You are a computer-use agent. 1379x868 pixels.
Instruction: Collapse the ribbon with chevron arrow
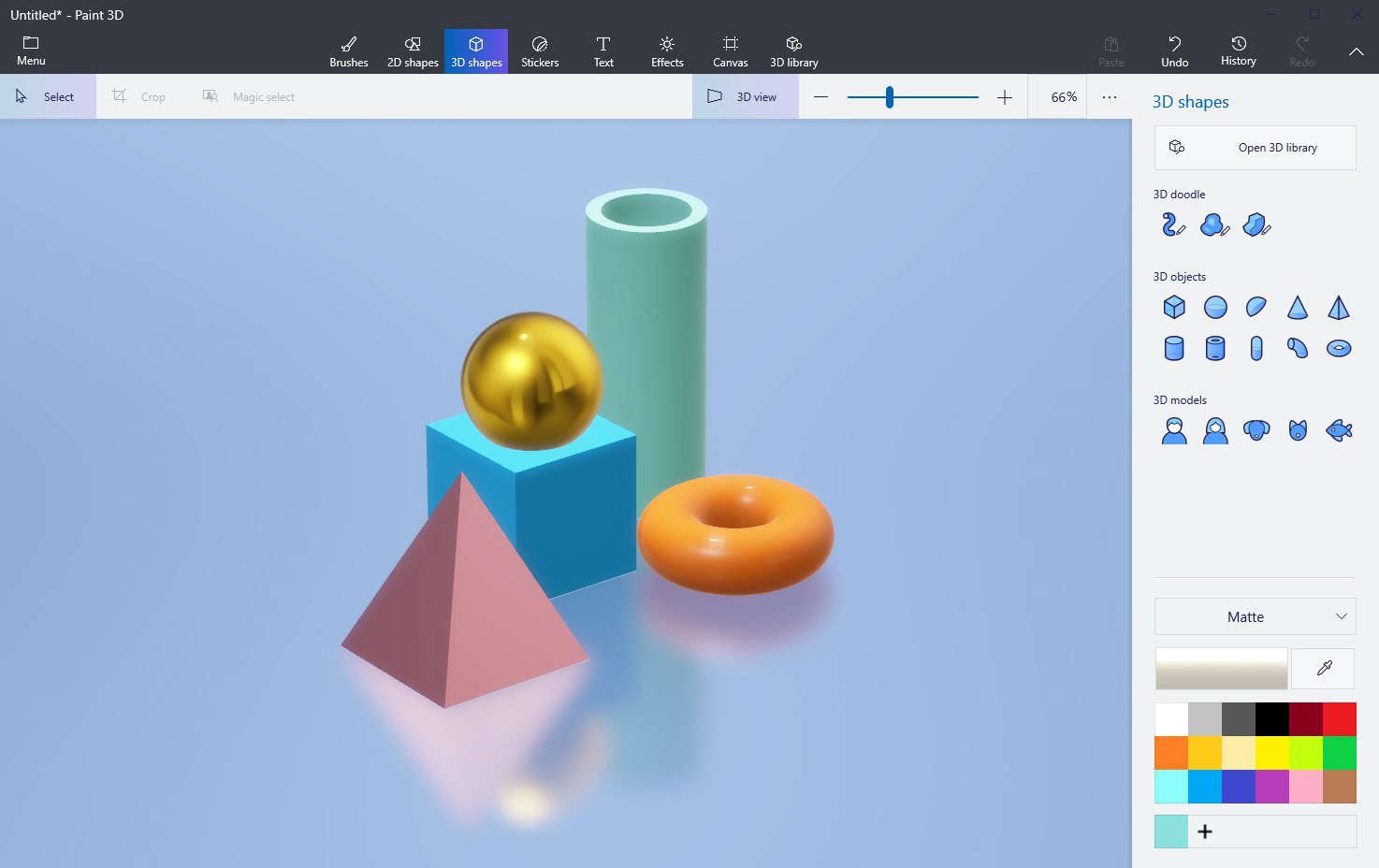click(1356, 52)
